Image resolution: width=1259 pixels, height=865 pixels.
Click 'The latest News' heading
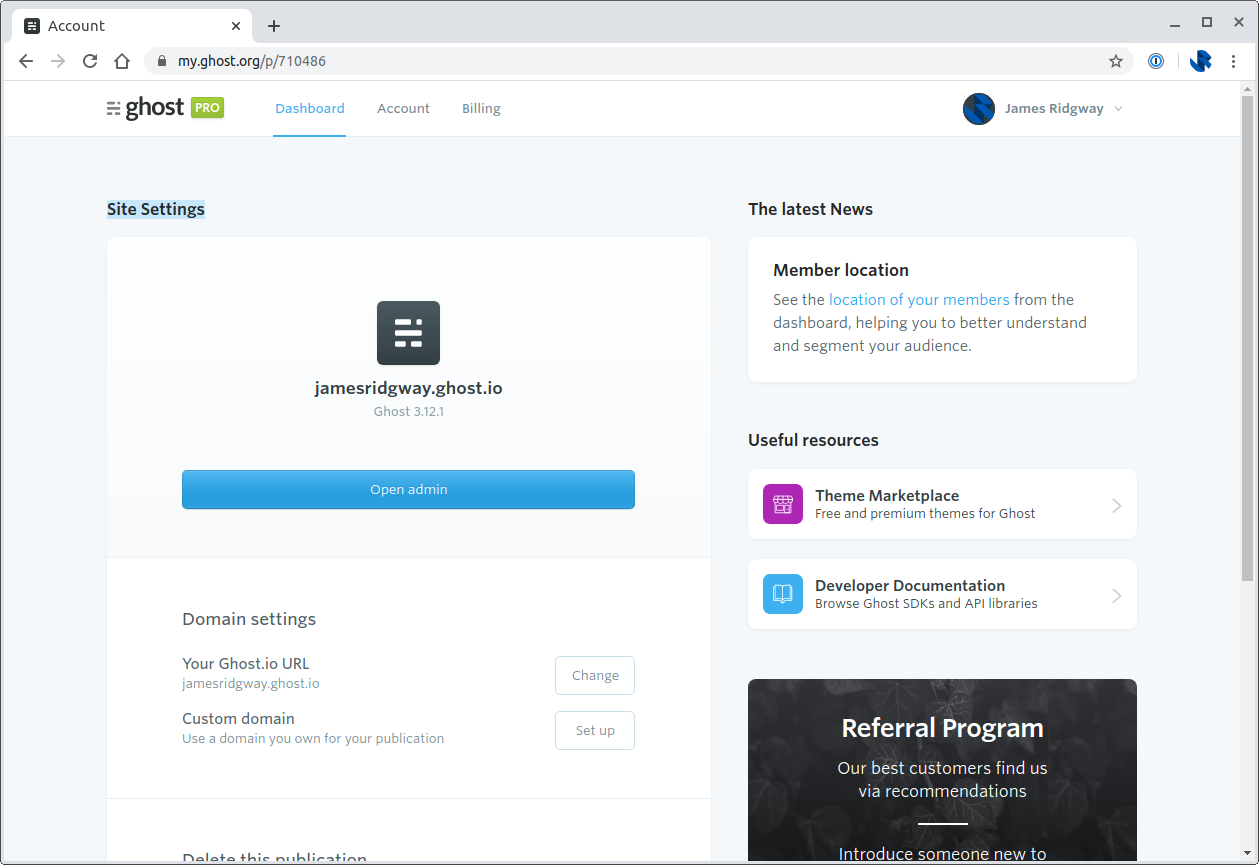pos(810,209)
